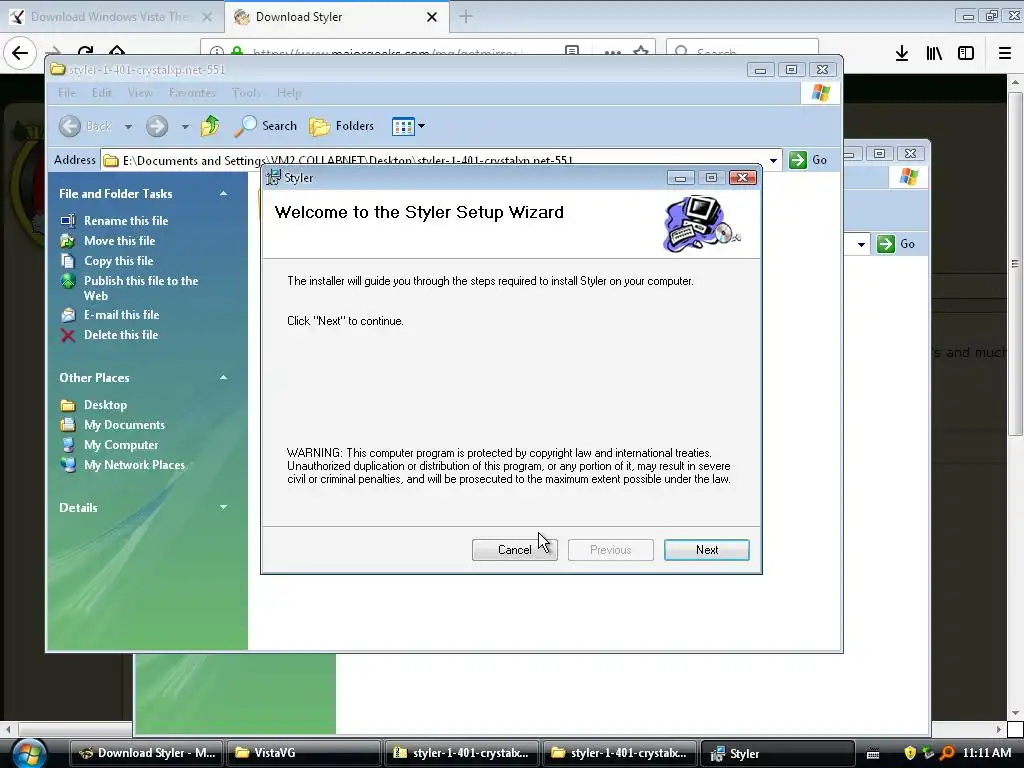This screenshot has height=768, width=1024.
Task: Open My Network Places link
Action: [135, 465]
